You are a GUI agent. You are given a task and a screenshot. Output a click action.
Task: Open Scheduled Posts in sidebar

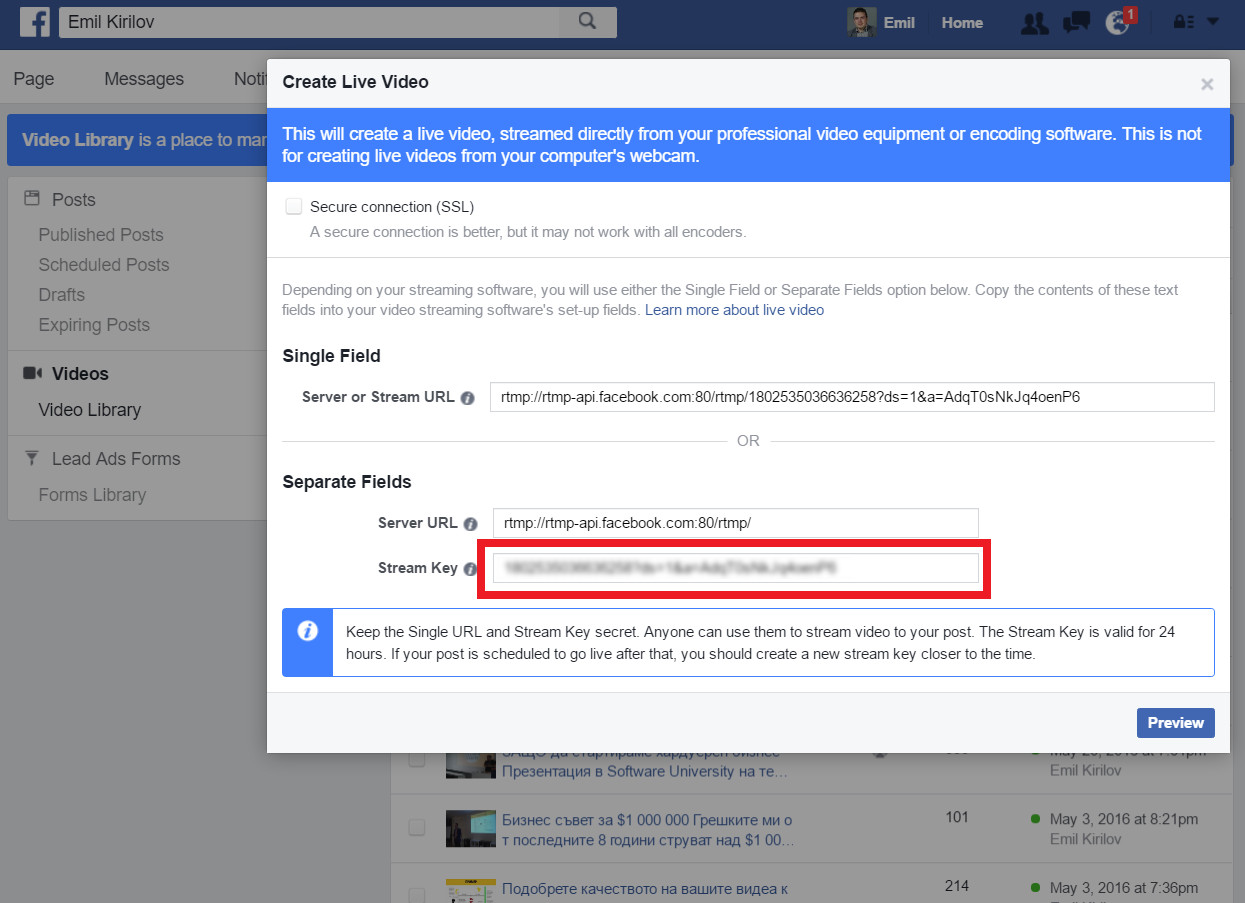104,265
